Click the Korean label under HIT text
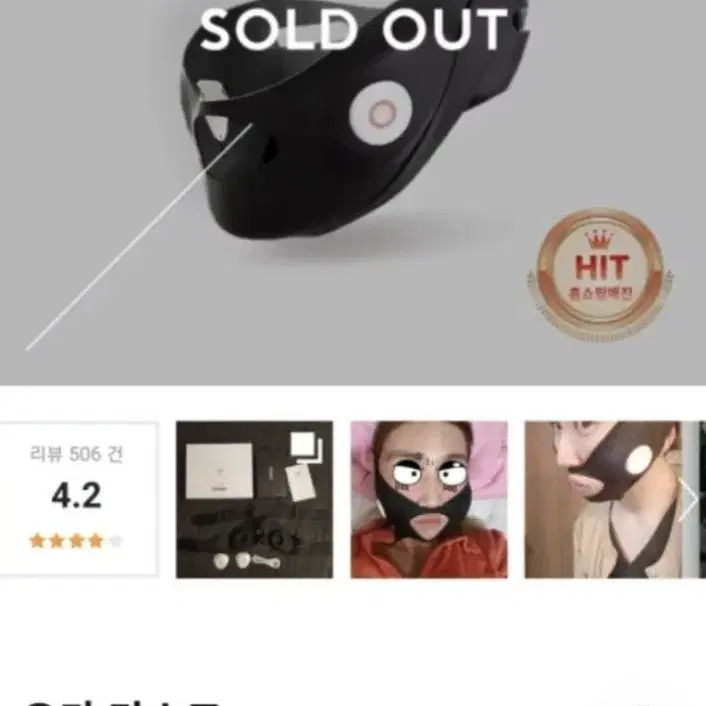Screen dimensions: 706x706 click(x=600, y=294)
